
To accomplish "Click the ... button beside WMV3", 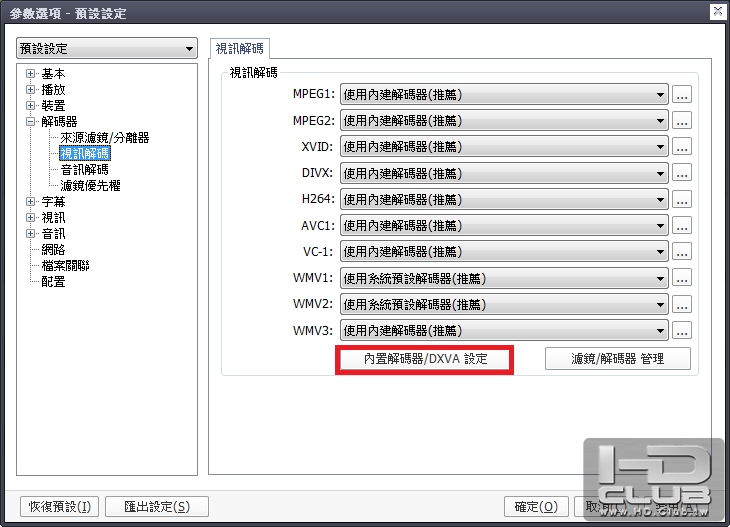I will [x=682, y=330].
